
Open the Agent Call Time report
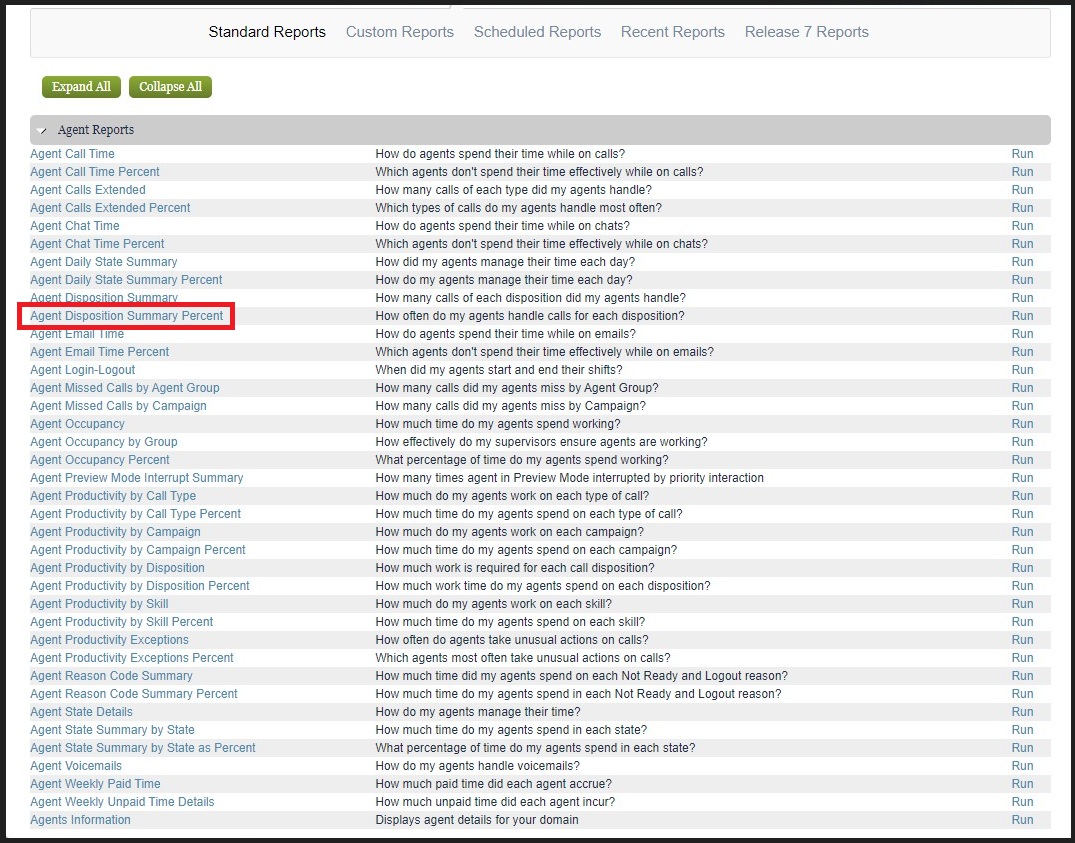click(72, 154)
